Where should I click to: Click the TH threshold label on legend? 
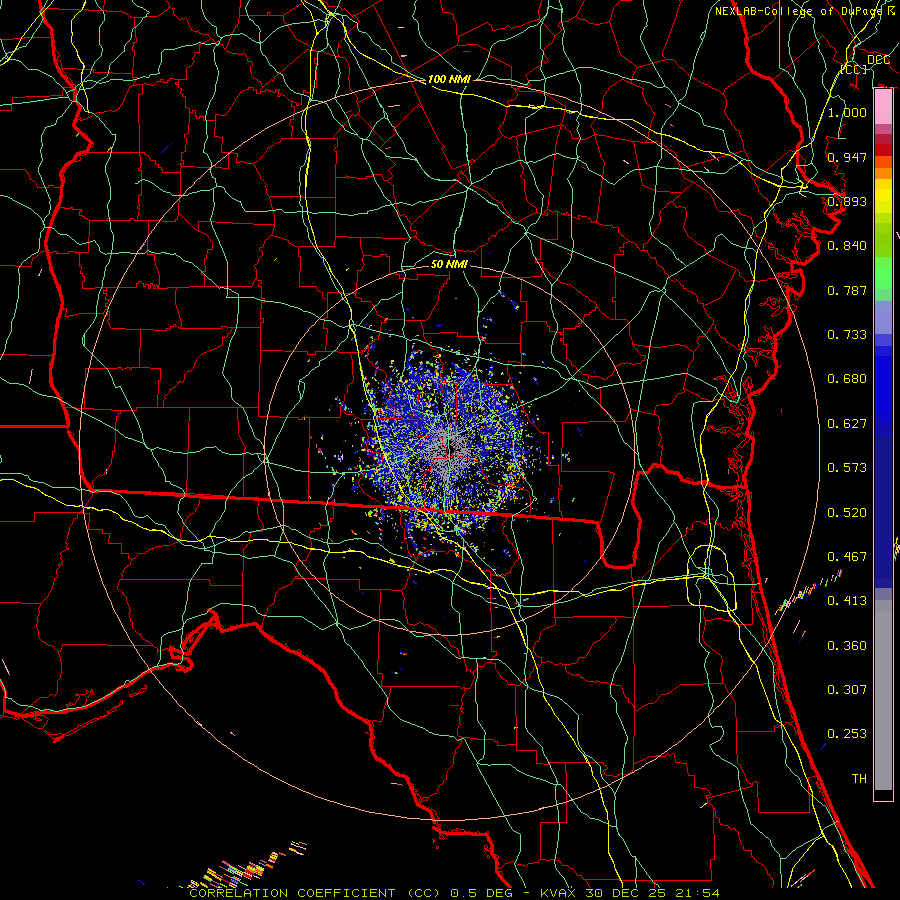pos(859,778)
